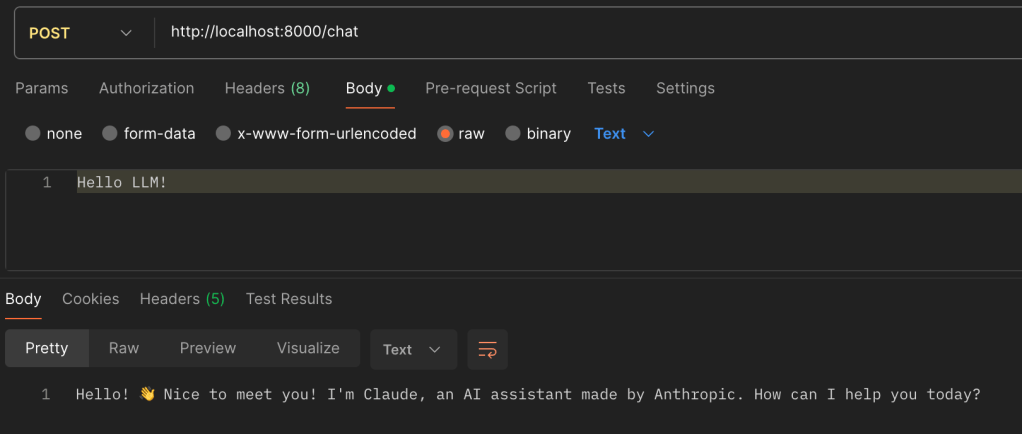Switch response view to Raw
The width and height of the screenshot is (1022, 434).
124,348
